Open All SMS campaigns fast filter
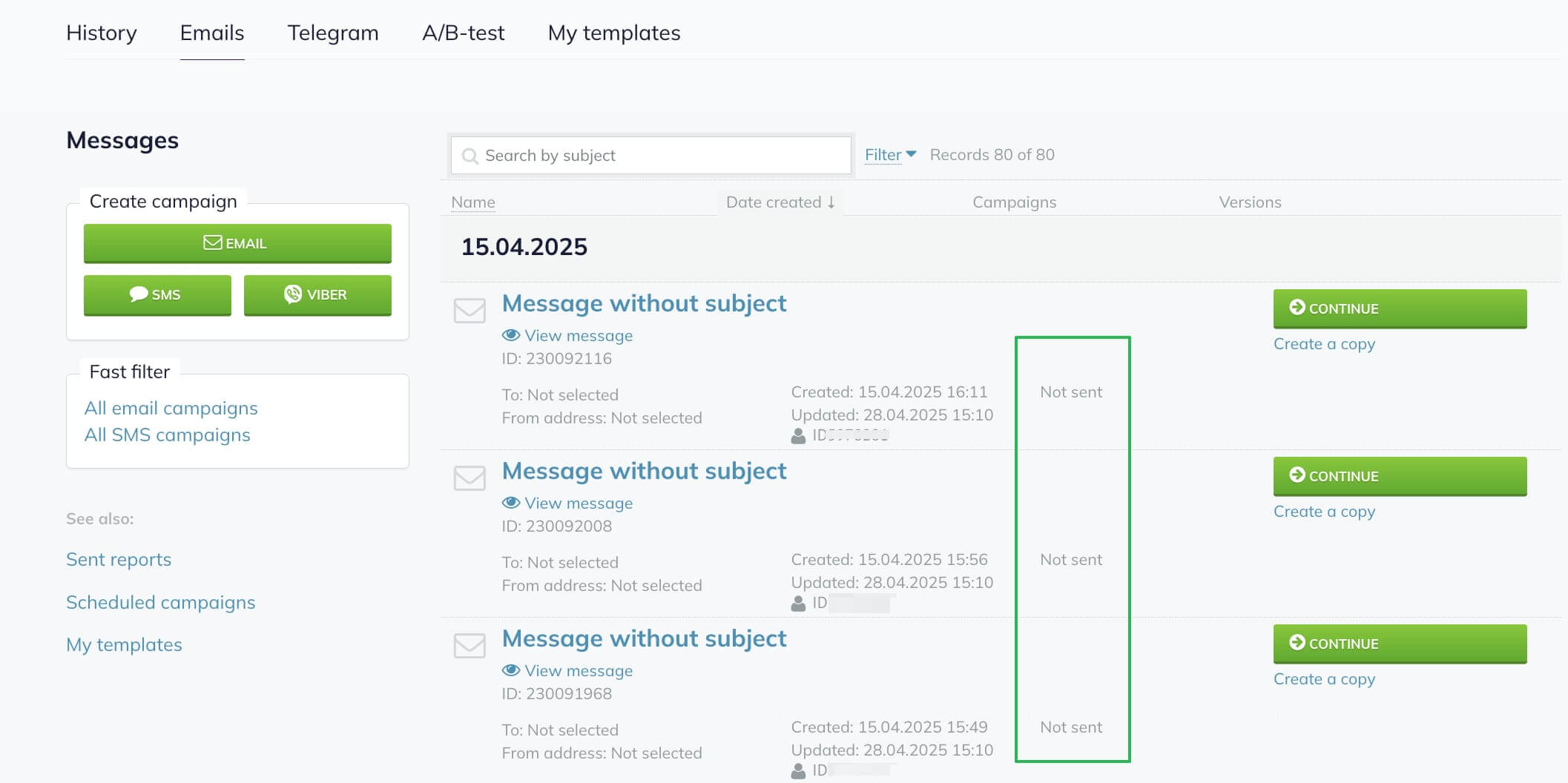 coord(168,435)
